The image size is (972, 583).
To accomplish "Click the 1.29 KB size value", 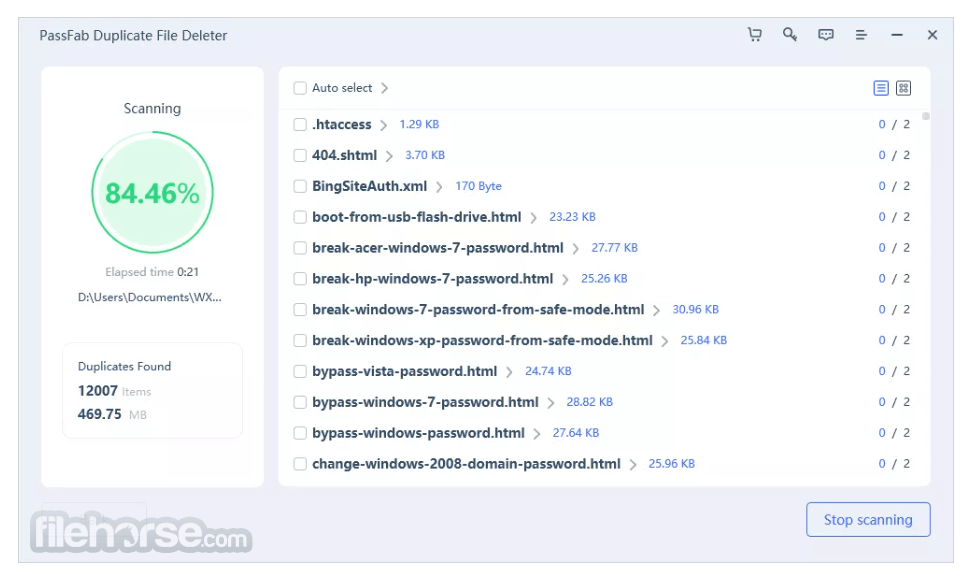I will (419, 124).
